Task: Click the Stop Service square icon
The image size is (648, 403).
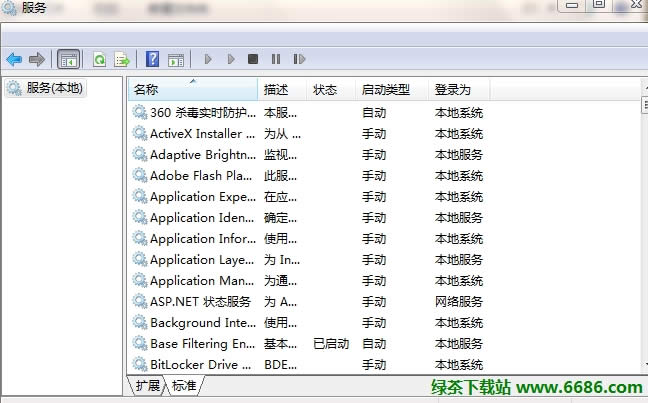Action: (253, 60)
